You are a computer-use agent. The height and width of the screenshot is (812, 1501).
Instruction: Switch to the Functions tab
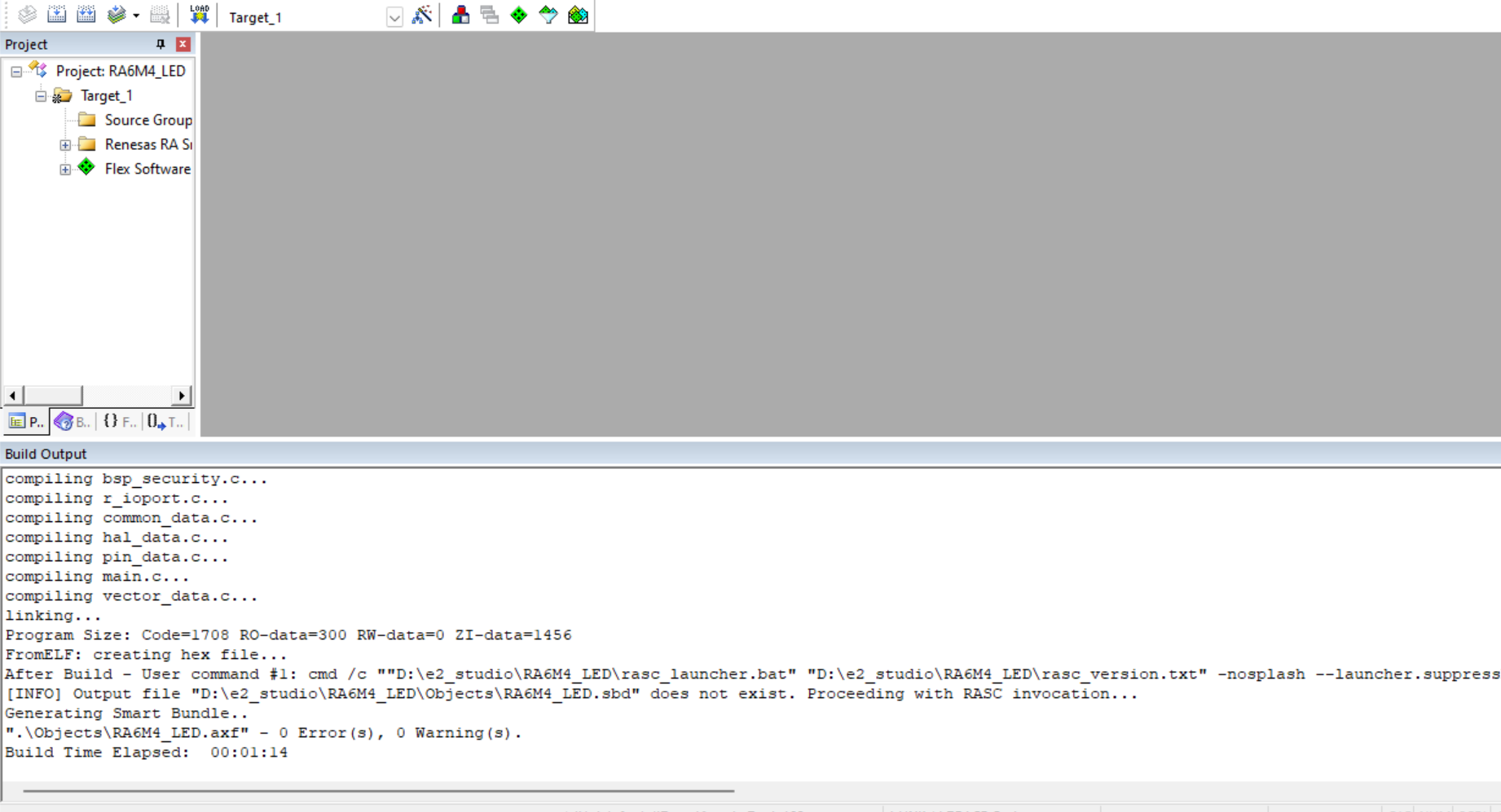119,421
